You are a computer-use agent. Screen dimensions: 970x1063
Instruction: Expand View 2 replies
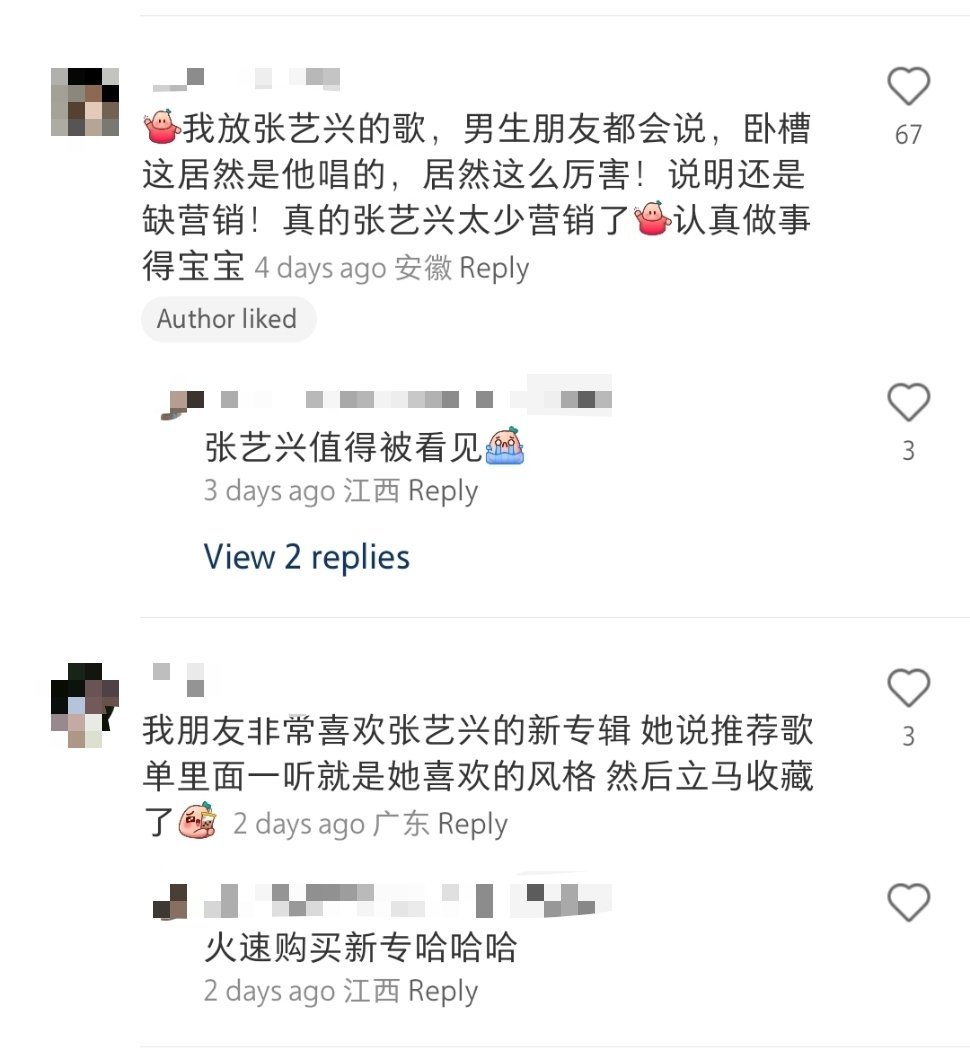(x=306, y=557)
